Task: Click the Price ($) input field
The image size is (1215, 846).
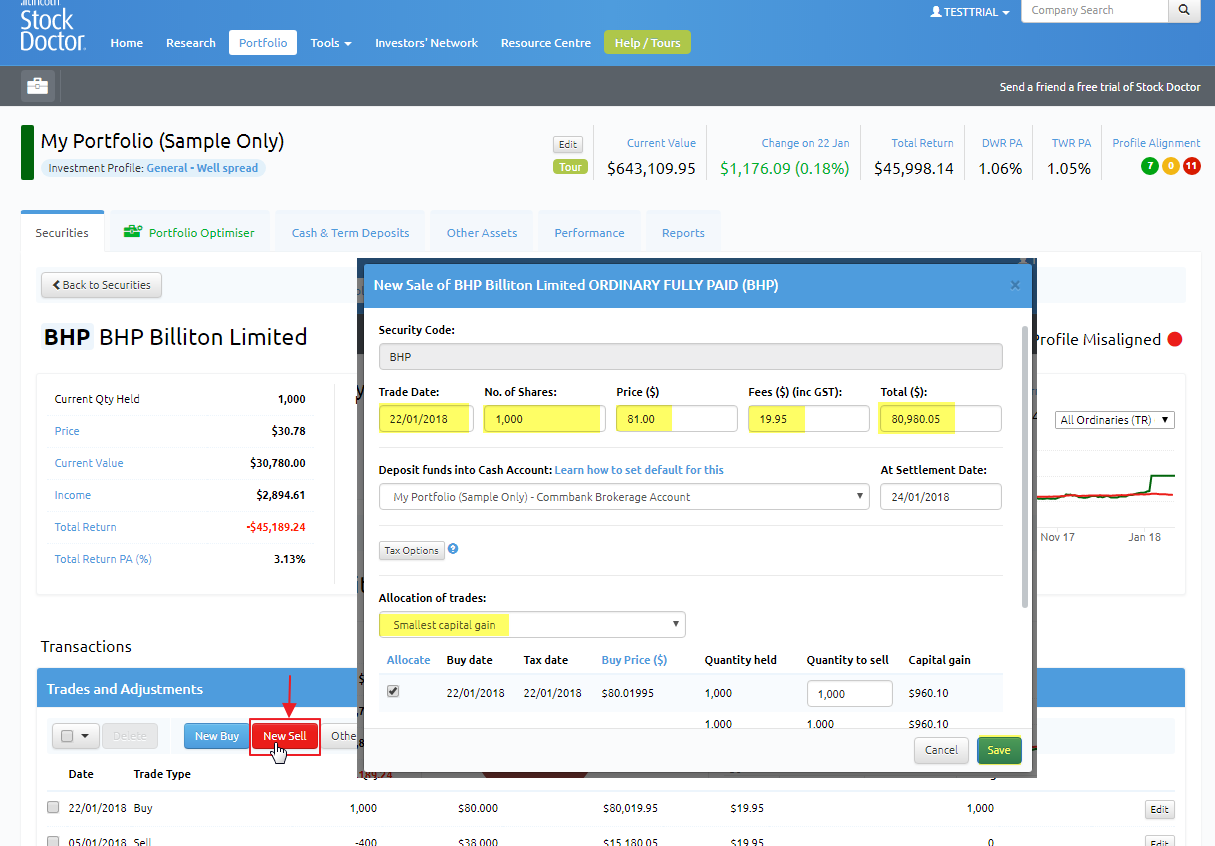Action: pyautogui.click(x=677, y=419)
